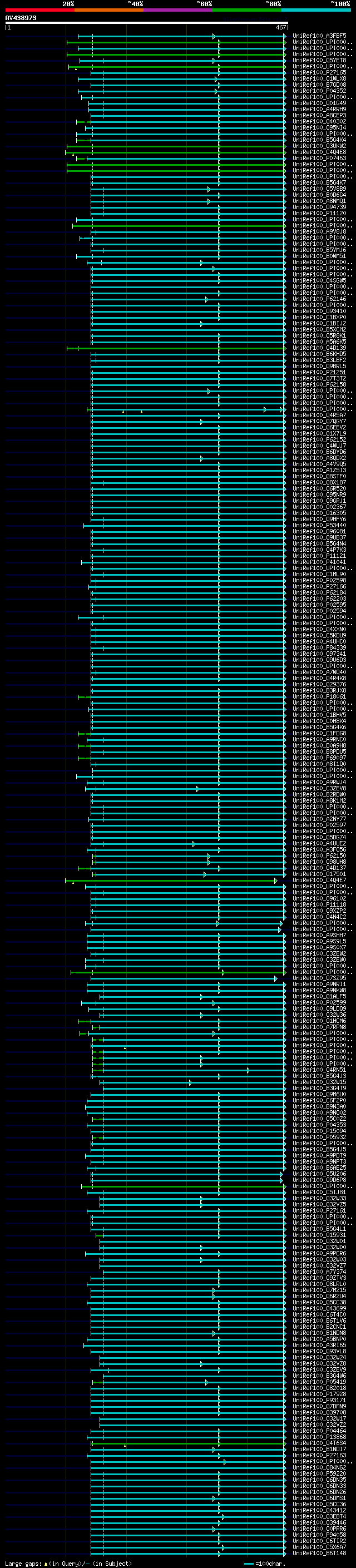This screenshot has width=356, height=1568.
Task: Open hit UniRef100_Q4T6S4
Action: [319, 1443]
